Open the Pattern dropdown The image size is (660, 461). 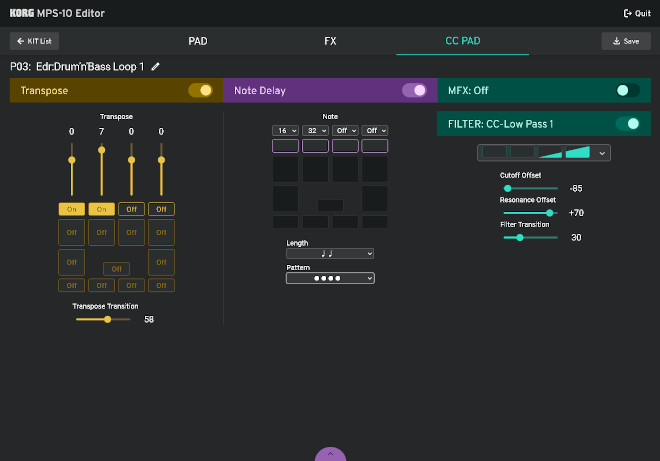point(330,279)
